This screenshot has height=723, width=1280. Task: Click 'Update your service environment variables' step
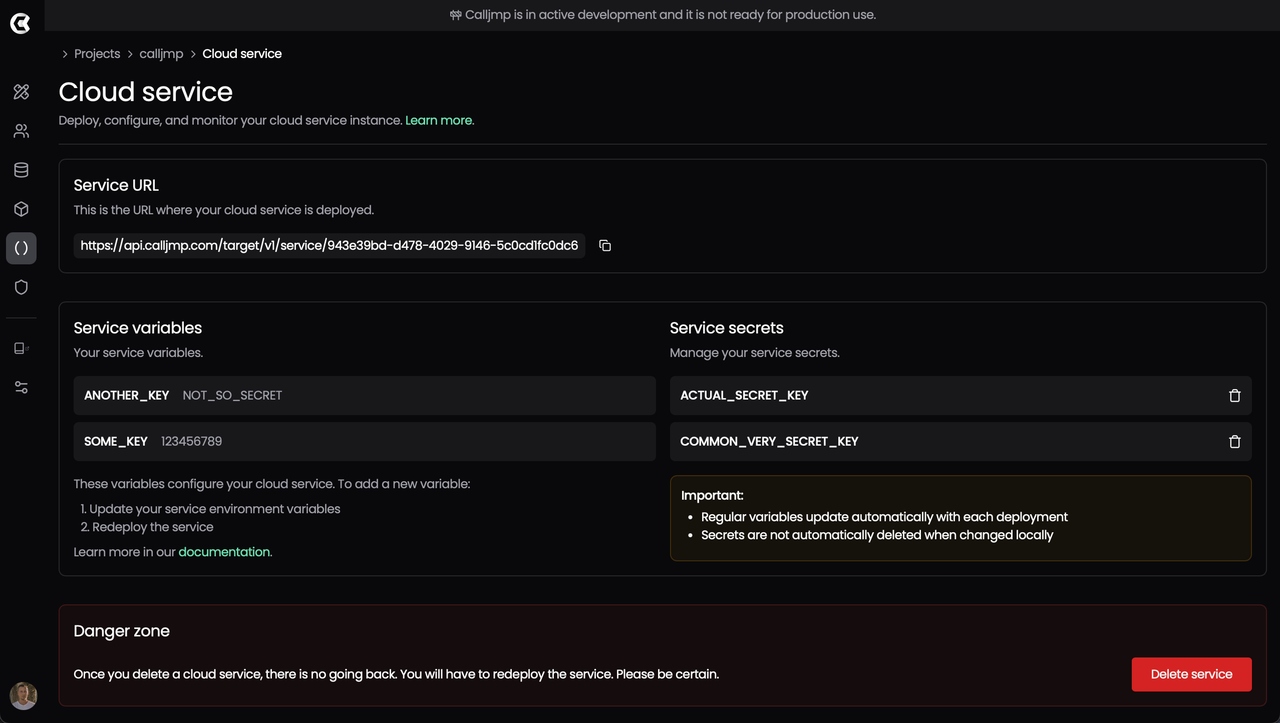coord(215,509)
